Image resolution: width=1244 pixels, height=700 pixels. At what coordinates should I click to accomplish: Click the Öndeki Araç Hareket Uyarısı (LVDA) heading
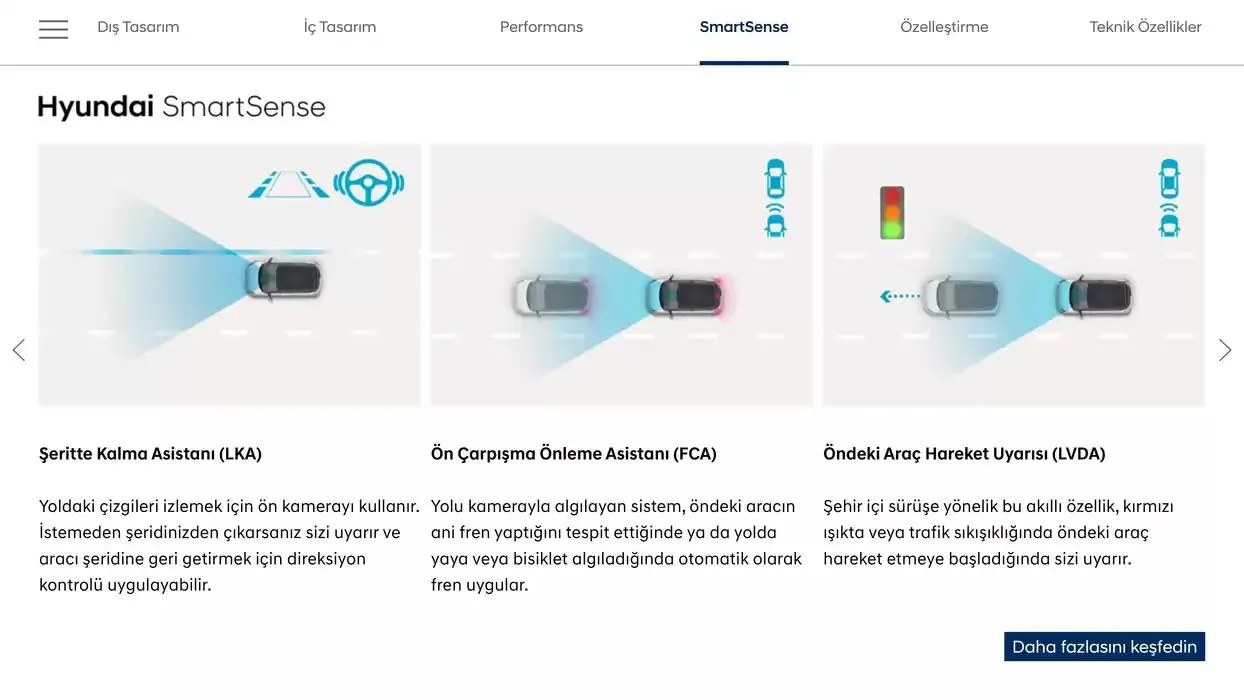pos(964,454)
